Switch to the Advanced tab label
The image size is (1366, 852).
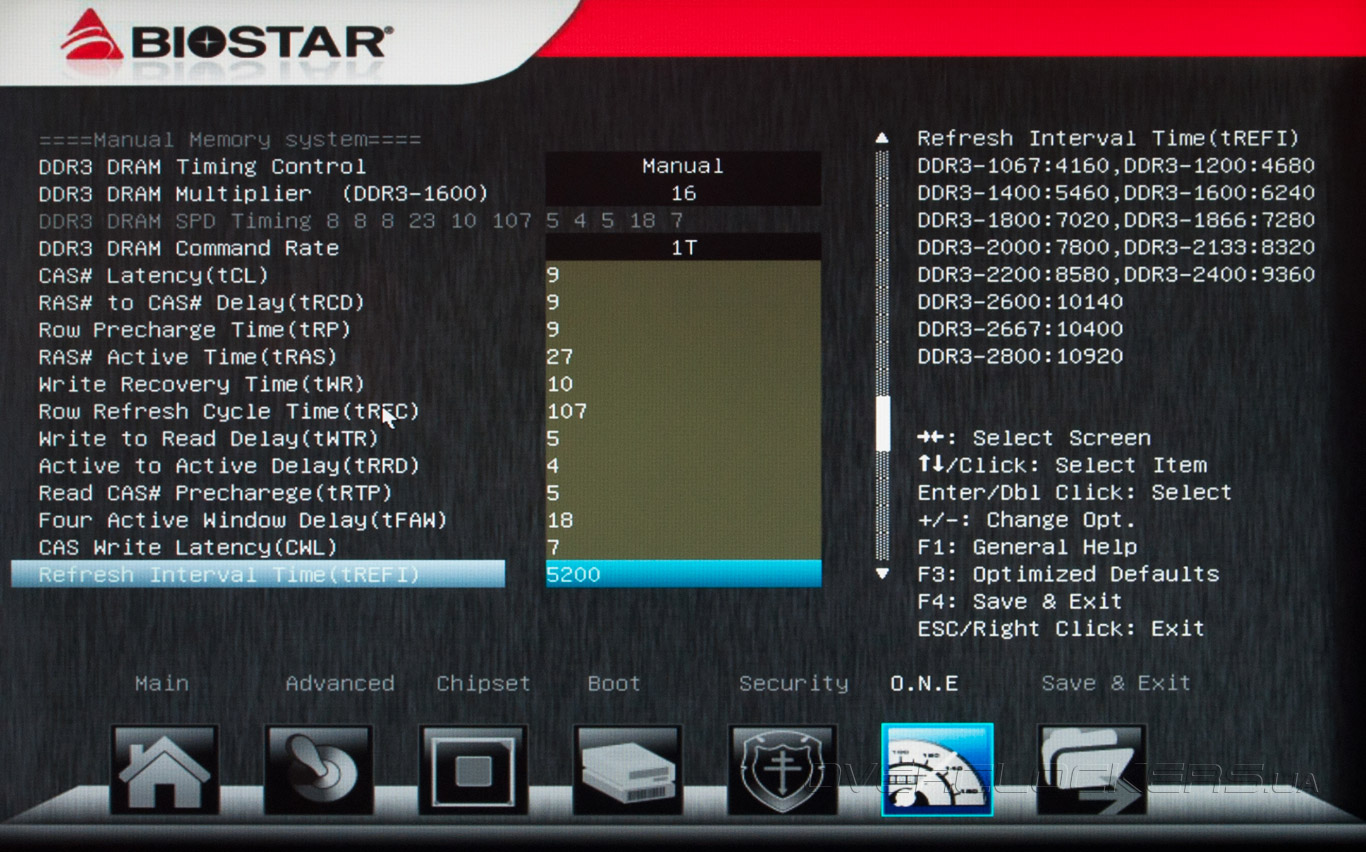(340, 684)
